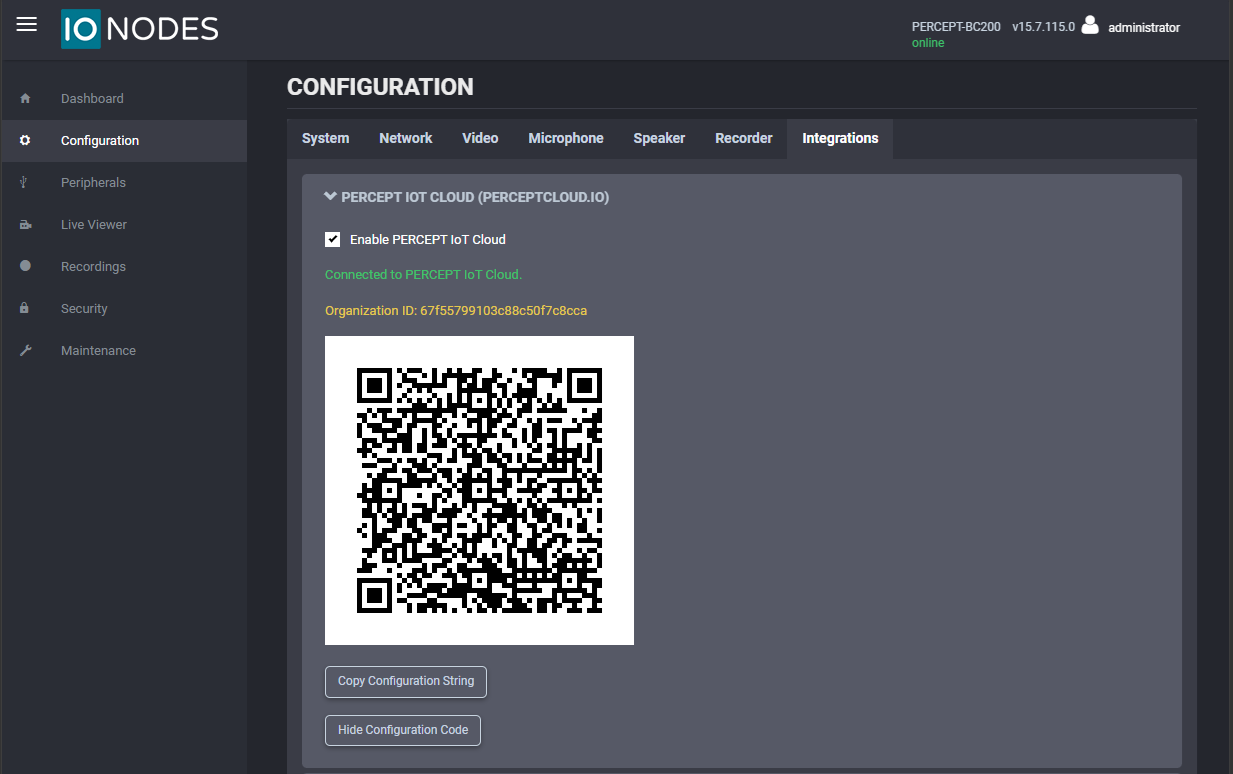This screenshot has width=1233, height=774.
Task: Click the Dashboard home icon
Action: [x=25, y=99]
